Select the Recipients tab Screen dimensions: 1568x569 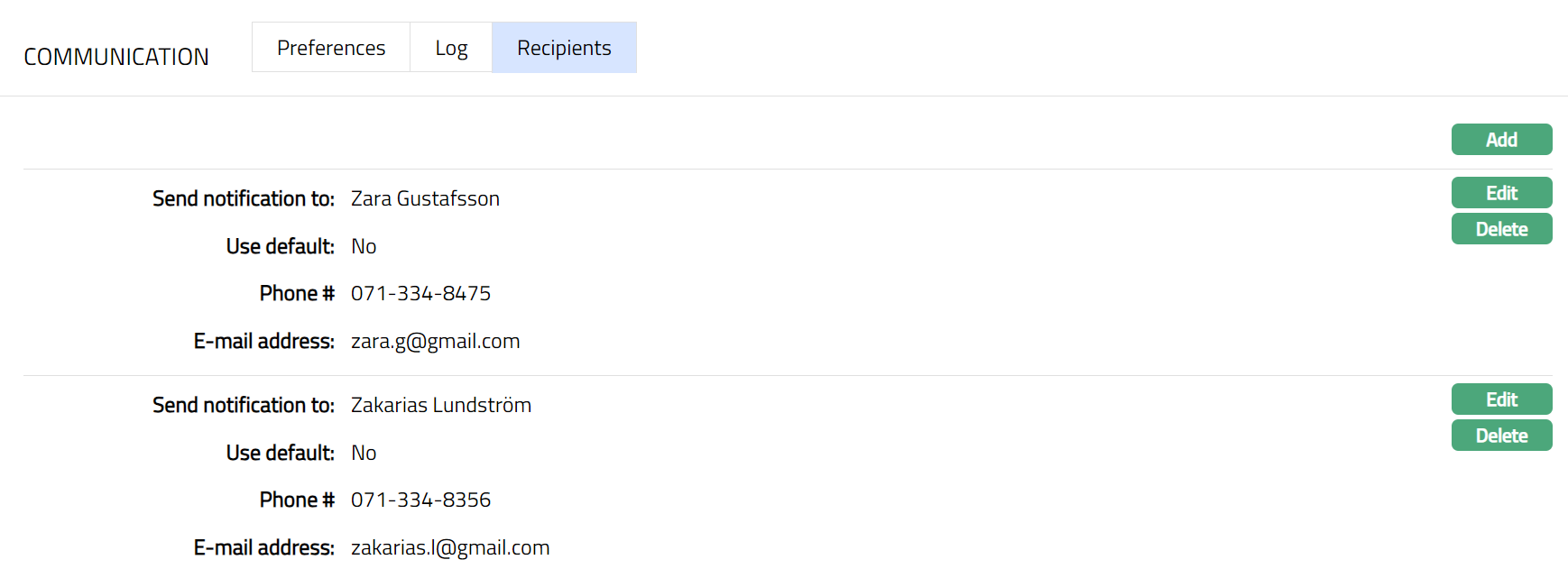coord(564,48)
